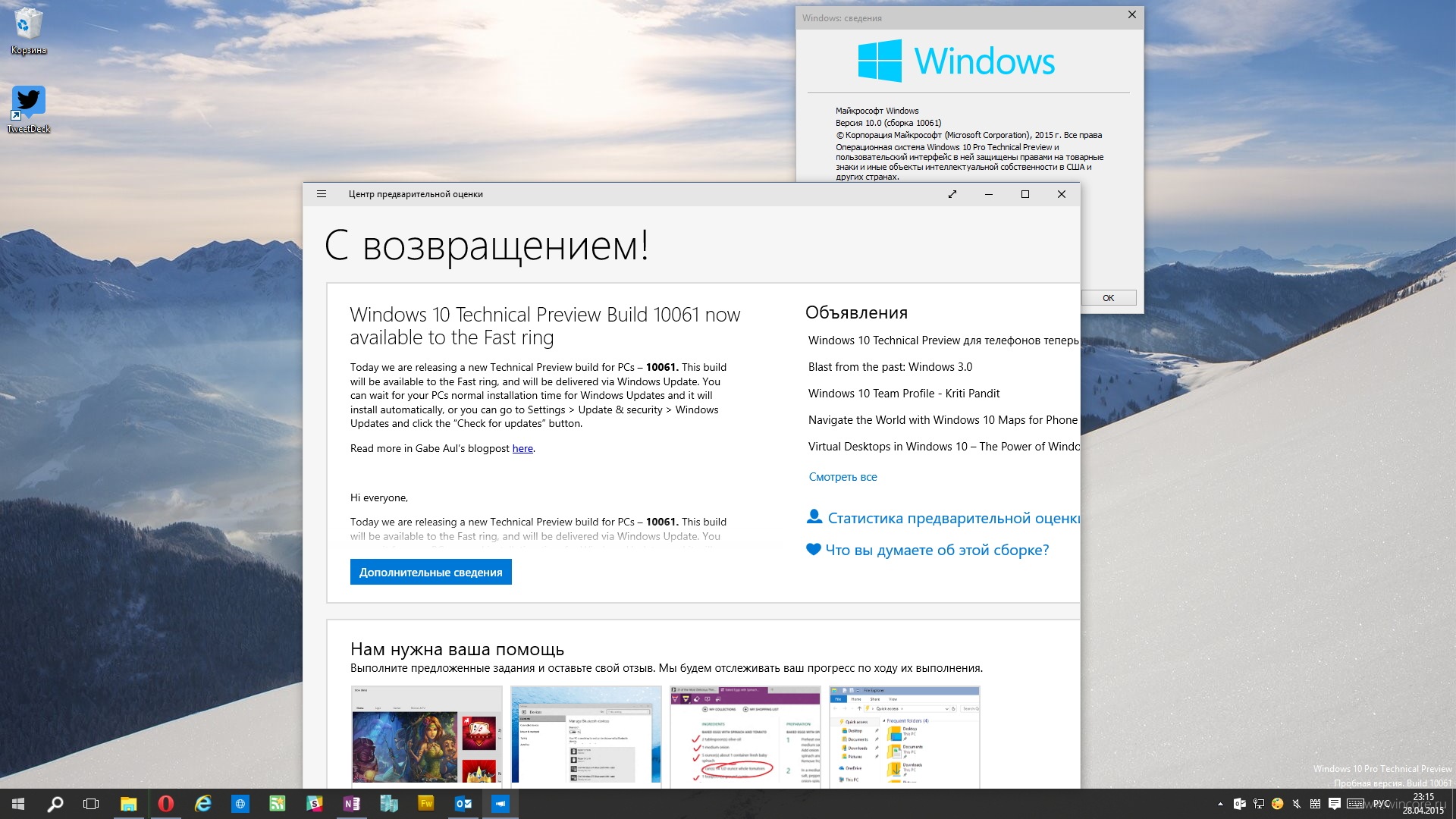1456x819 pixels.
Task: Open the hamburger menu in Insider Hub
Action: pyautogui.click(x=322, y=194)
